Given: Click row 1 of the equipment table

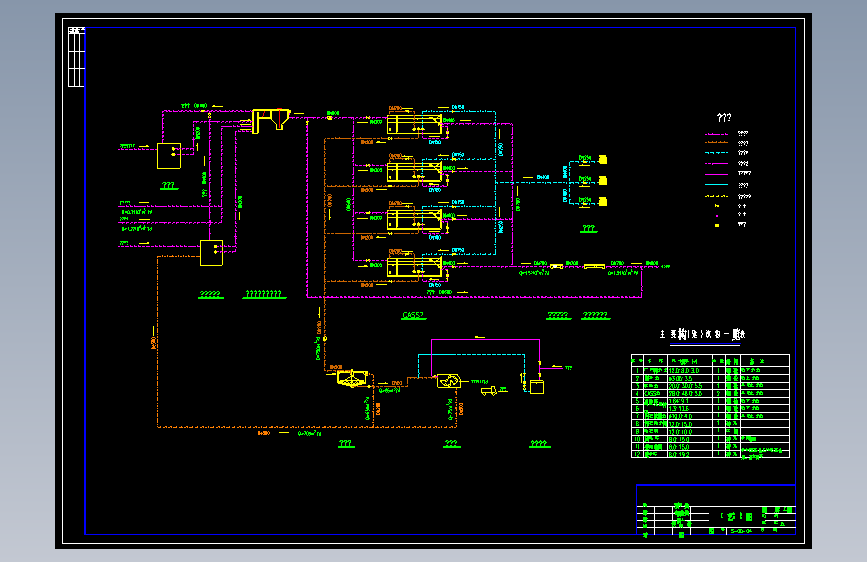Looking at the screenshot, I should tap(711, 370).
